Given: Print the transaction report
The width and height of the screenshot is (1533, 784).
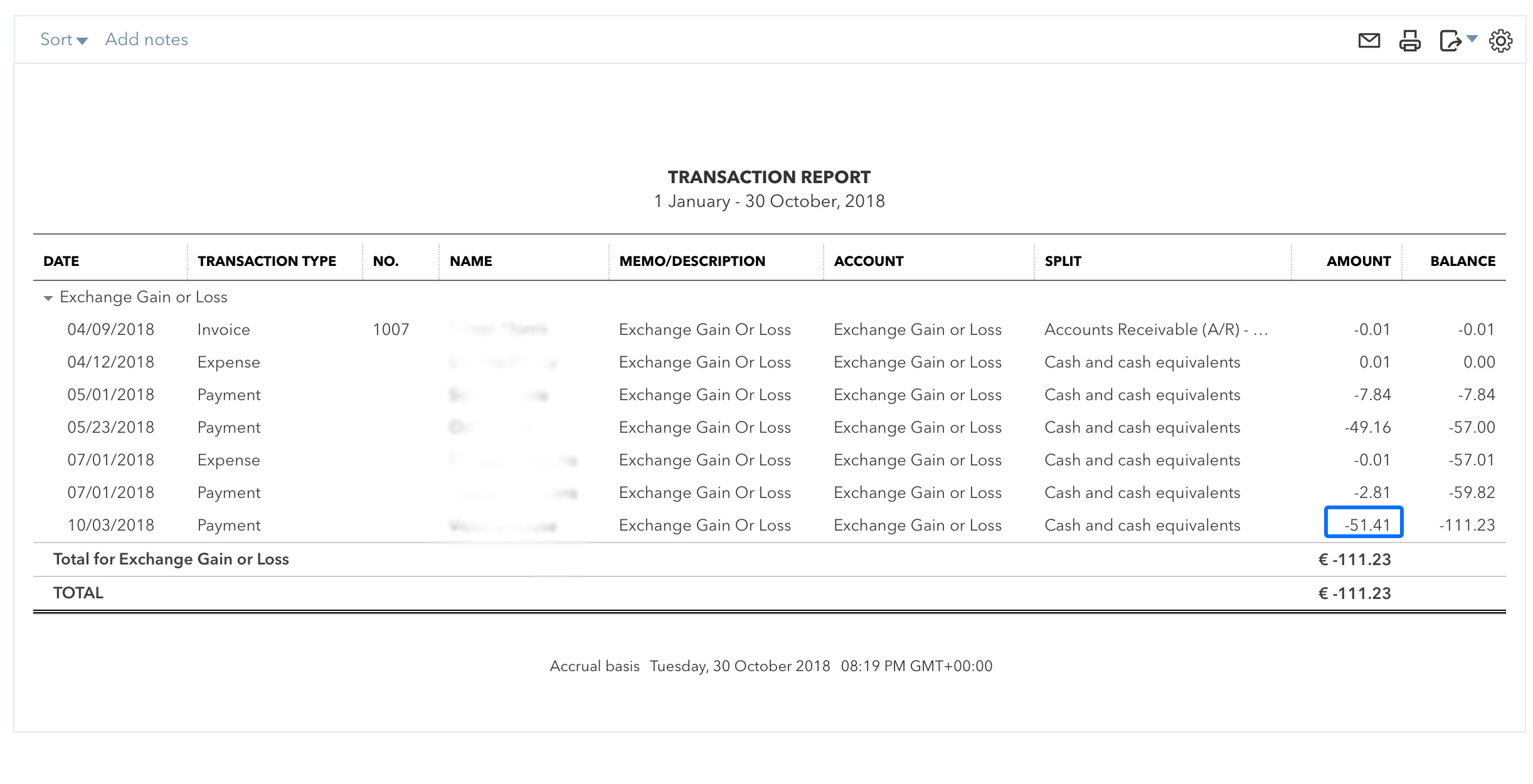Looking at the screenshot, I should click(x=1409, y=41).
